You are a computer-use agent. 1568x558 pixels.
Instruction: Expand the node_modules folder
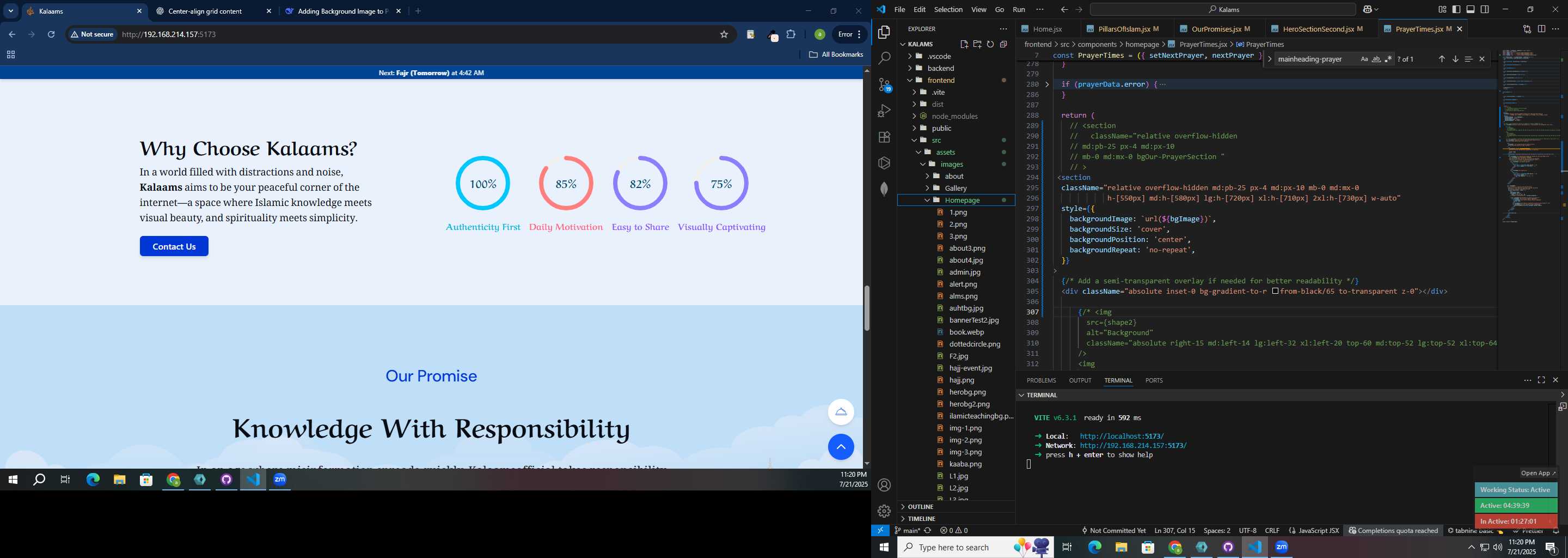955,117
